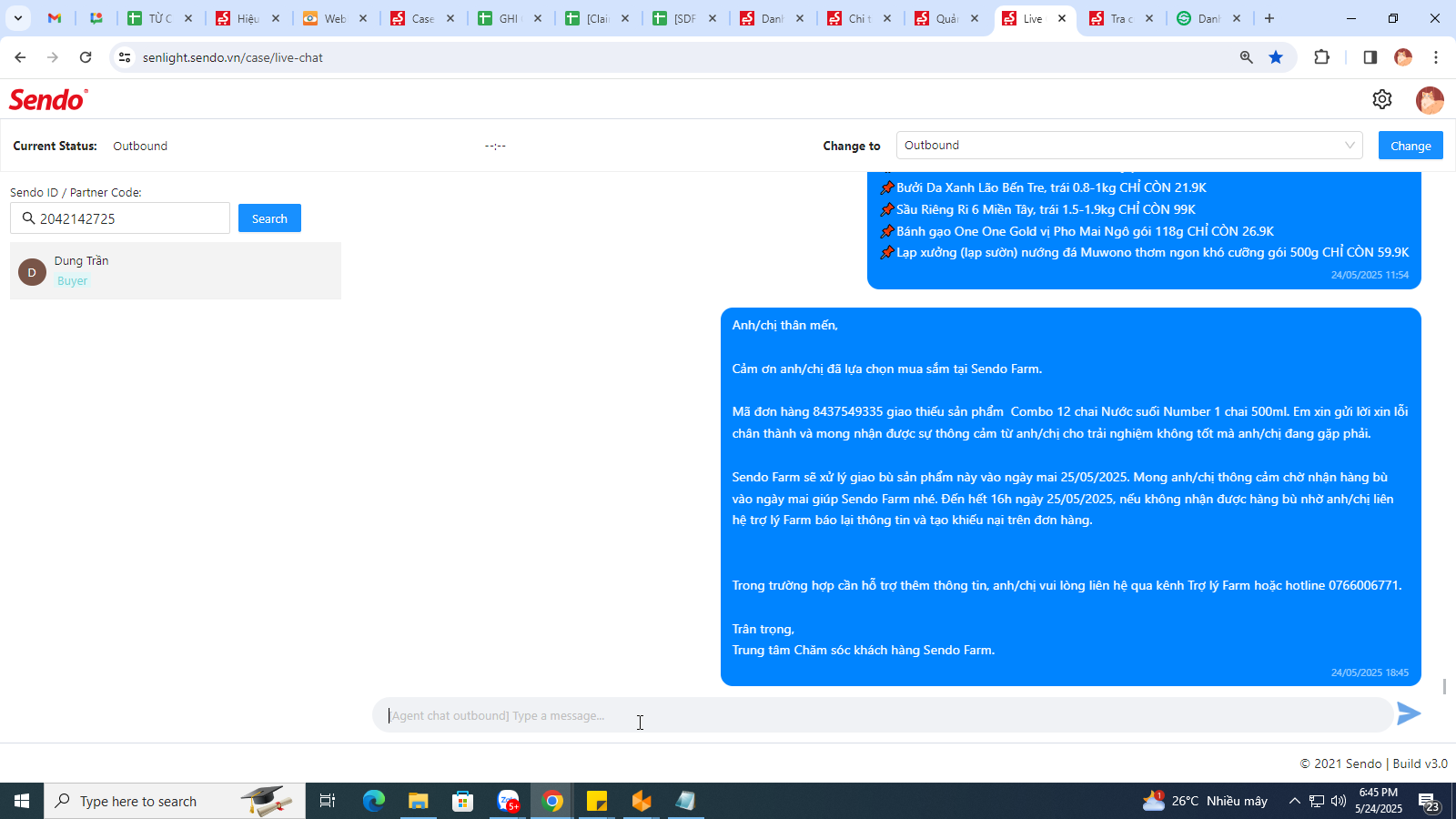Viewport: 1456px width, 819px height.
Task: Close the Tra c tab
Action: (1149, 18)
